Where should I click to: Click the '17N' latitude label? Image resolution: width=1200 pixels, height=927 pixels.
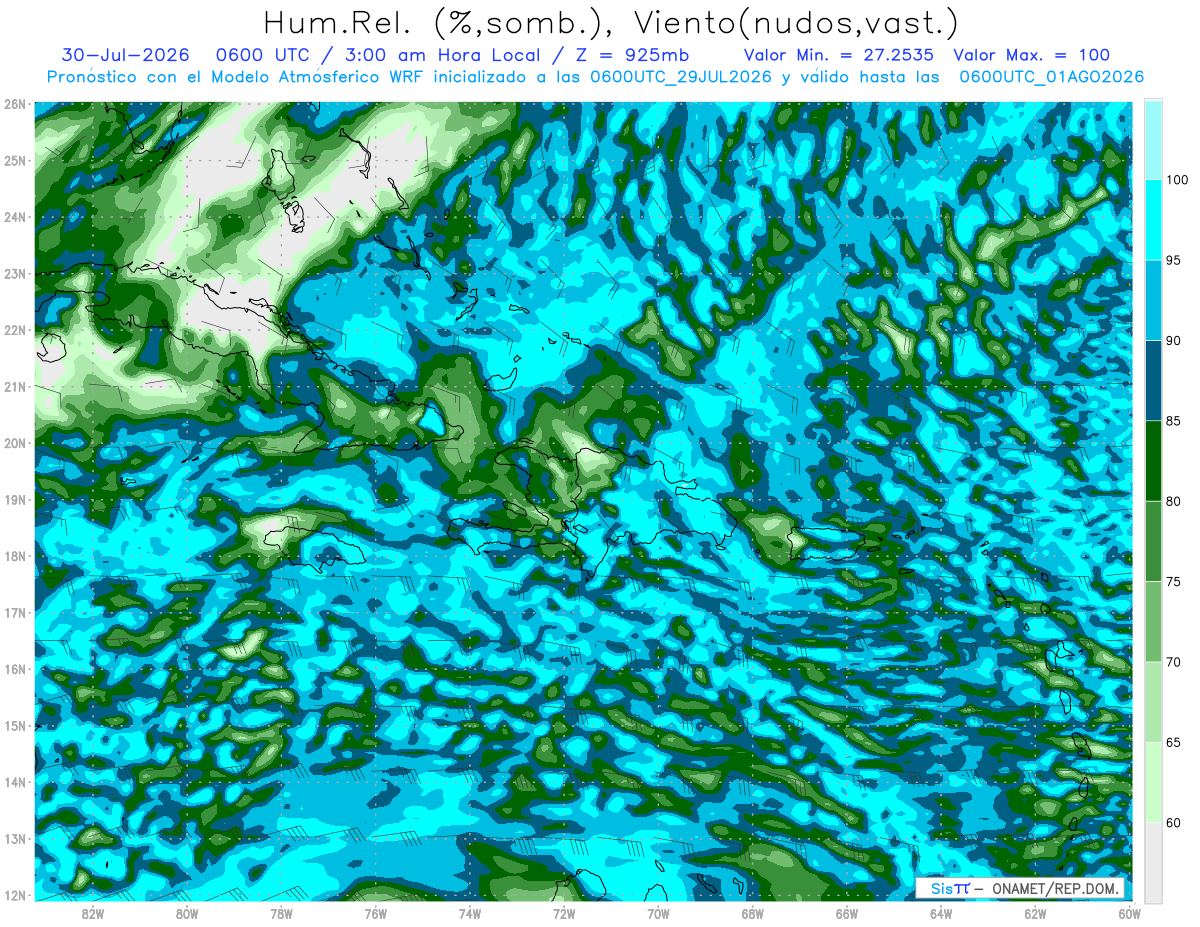(x=15, y=612)
